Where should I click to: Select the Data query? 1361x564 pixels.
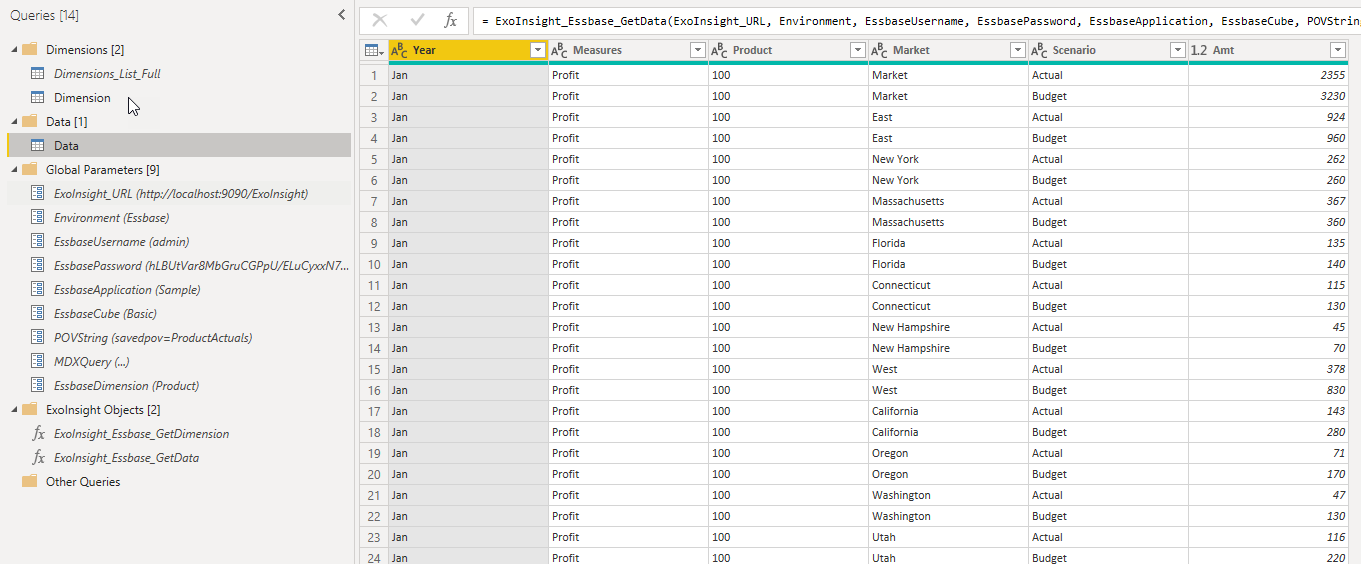click(x=66, y=145)
